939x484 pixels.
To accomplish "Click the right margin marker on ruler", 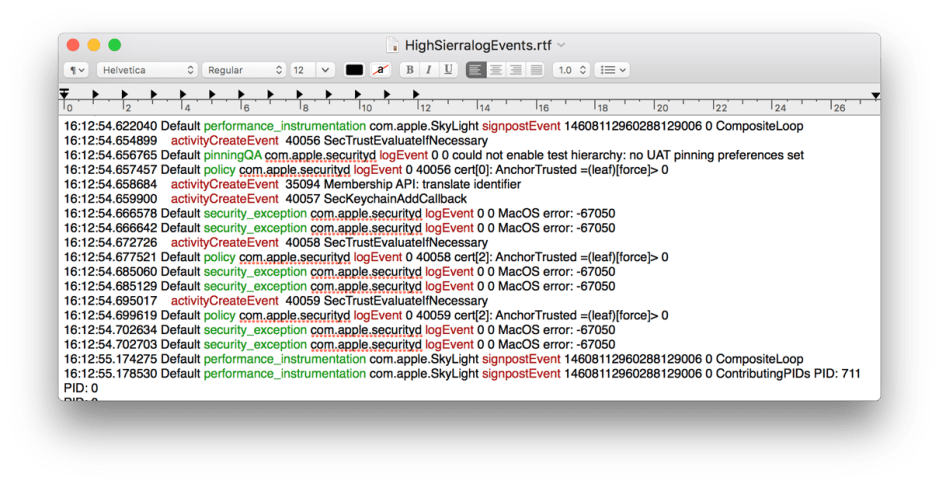I will [x=875, y=95].
